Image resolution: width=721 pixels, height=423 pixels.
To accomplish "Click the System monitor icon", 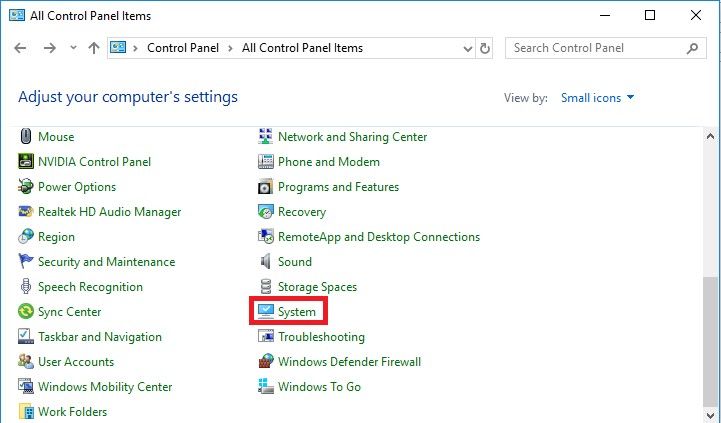I will pos(266,312).
